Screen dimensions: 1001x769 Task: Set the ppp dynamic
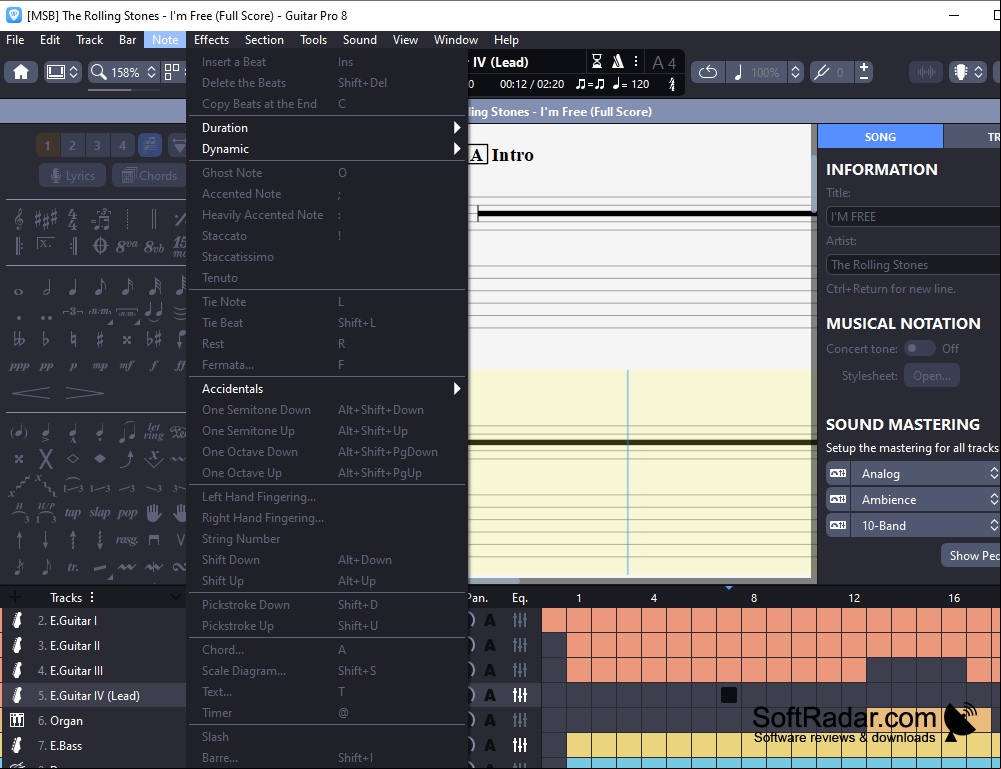pyautogui.click(x=19, y=366)
